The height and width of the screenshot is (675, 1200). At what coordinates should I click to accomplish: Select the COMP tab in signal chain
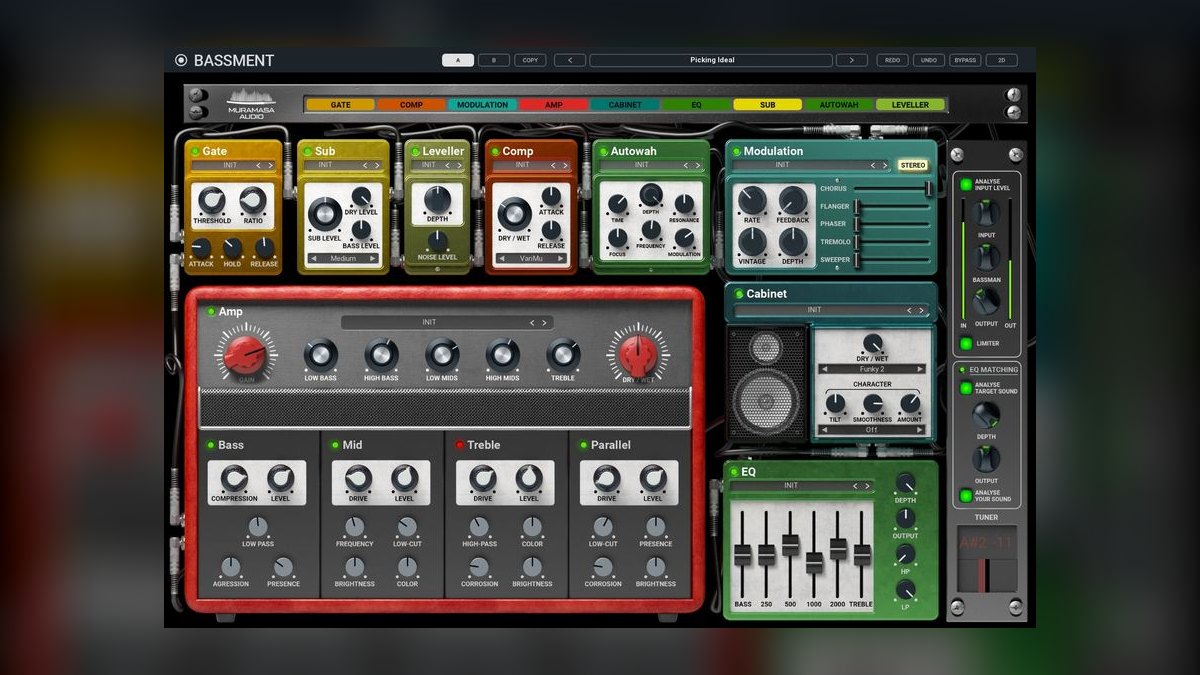point(411,104)
